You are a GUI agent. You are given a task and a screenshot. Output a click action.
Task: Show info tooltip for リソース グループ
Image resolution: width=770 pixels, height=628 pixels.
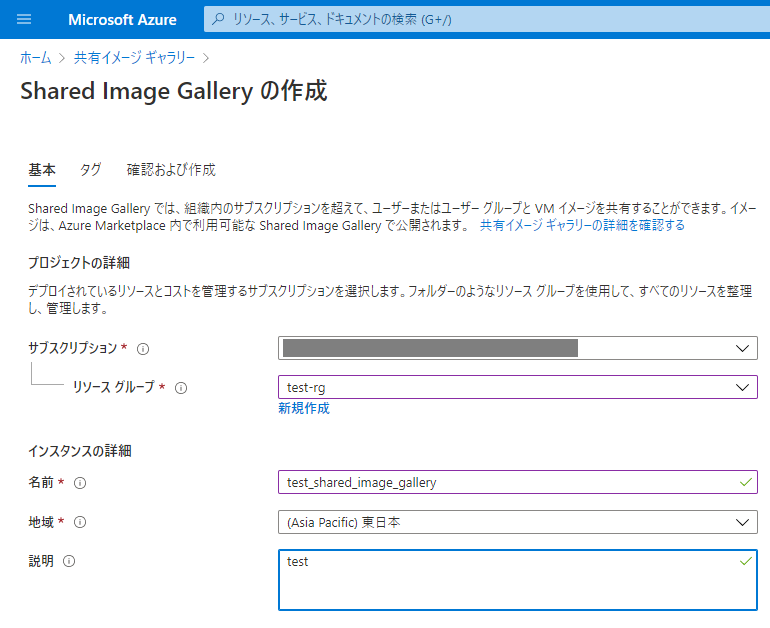coord(181,388)
